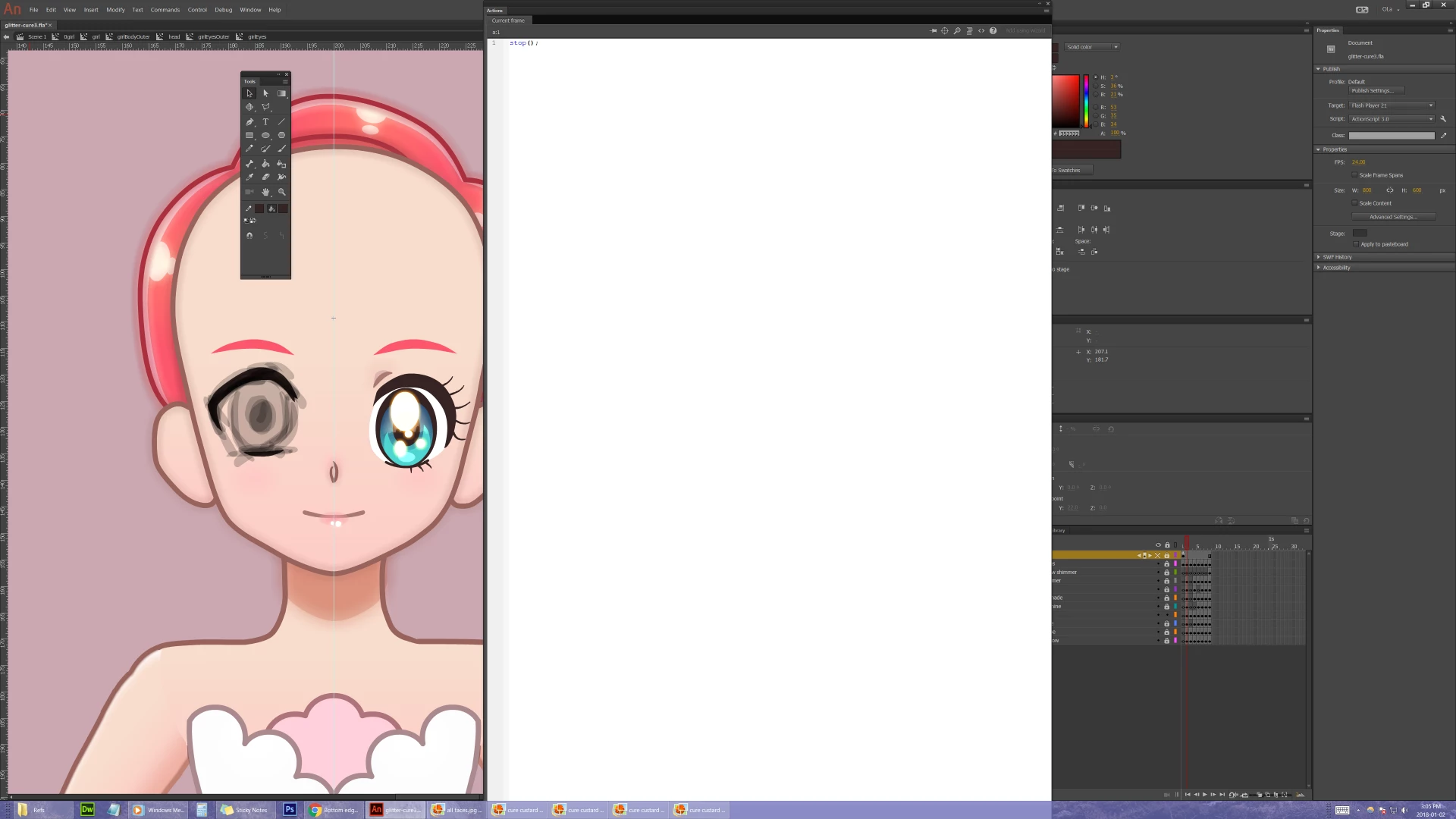Open the Modify menu

coord(115,10)
